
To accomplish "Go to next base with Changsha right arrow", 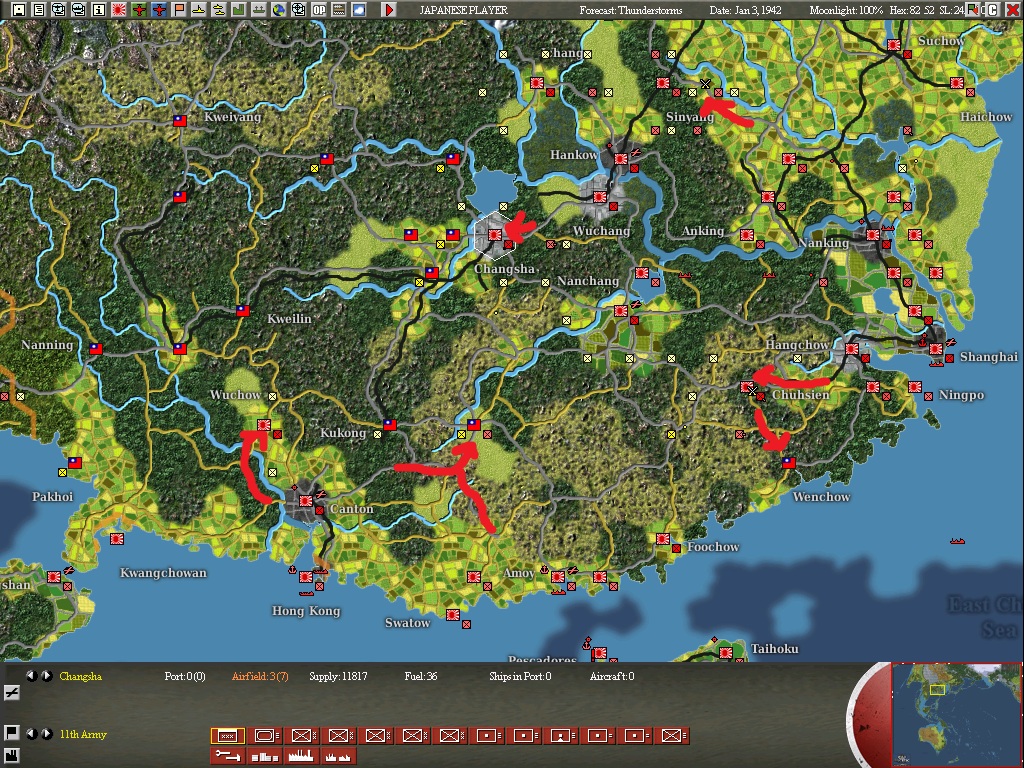I will click(47, 676).
